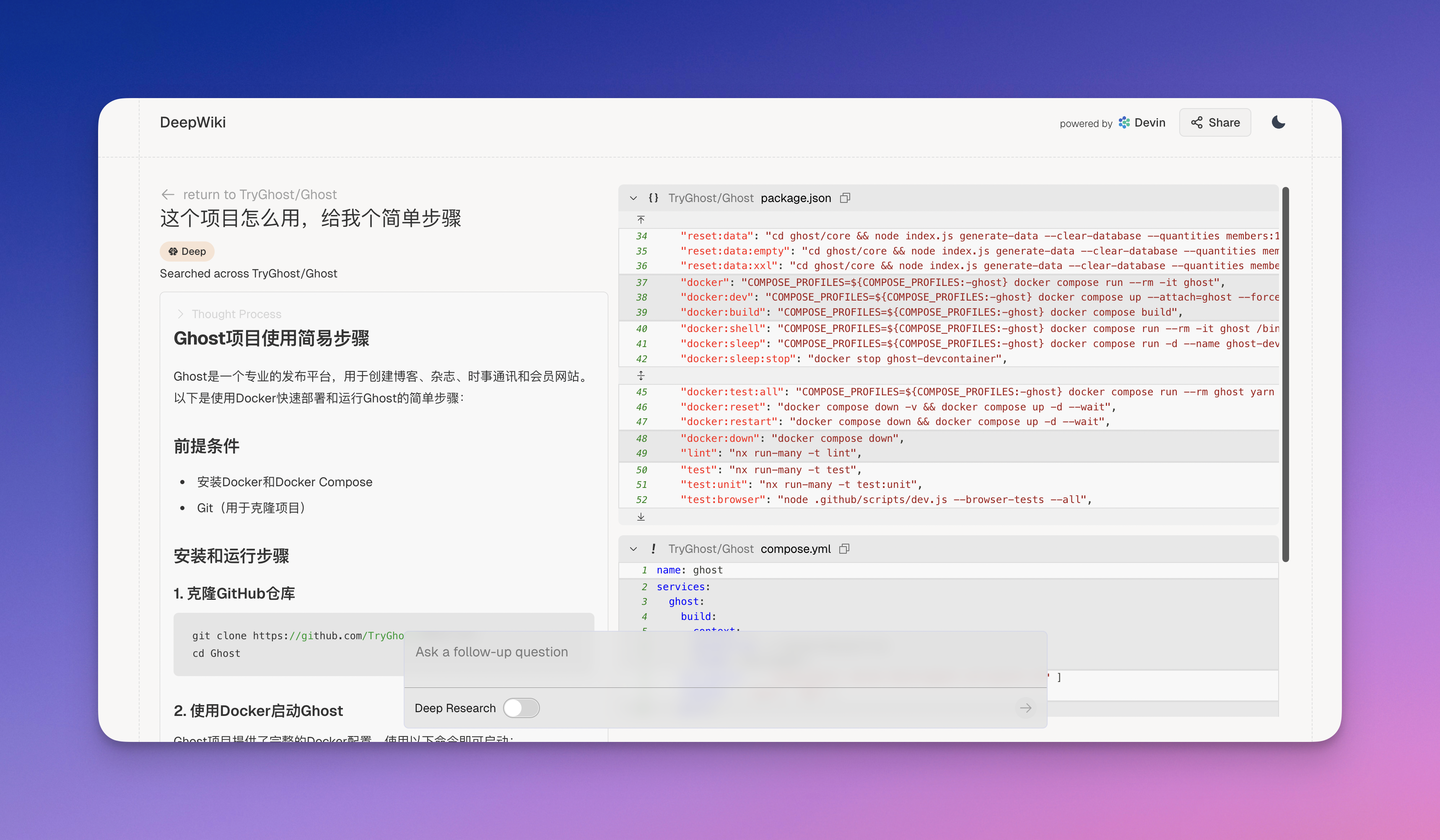Copy compose.yml file path icon

[x=844, y=549]
